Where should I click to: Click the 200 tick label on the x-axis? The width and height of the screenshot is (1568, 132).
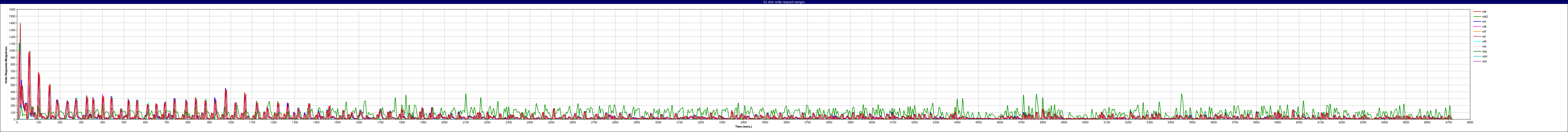point(60,123)
